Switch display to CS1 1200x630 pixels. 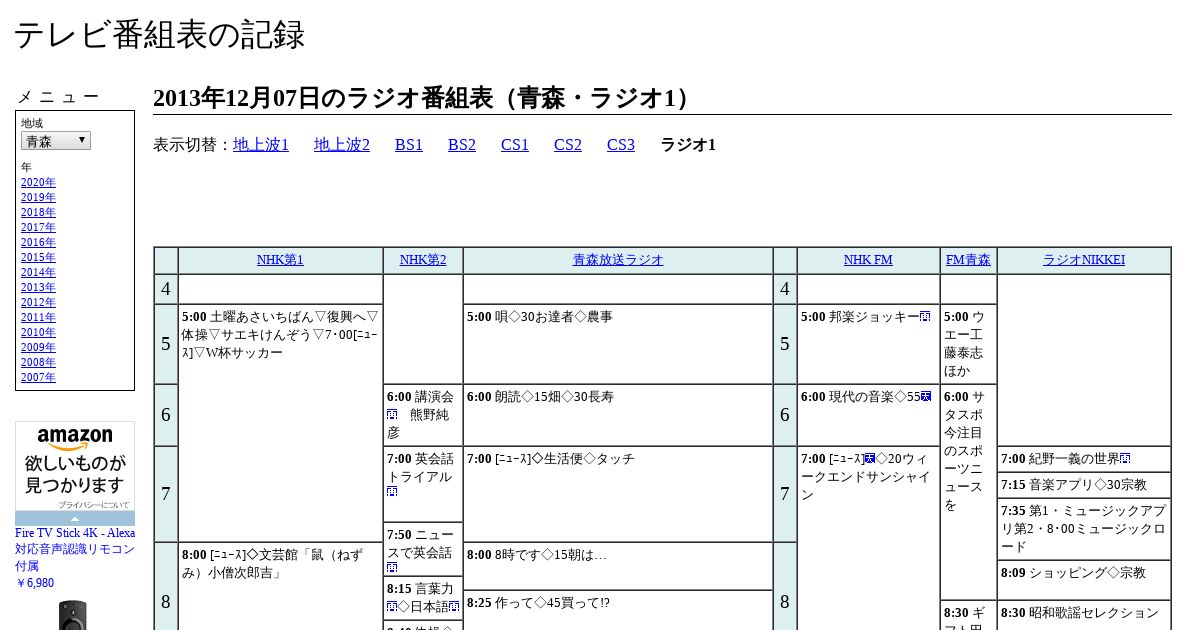[x=515, y=145]
